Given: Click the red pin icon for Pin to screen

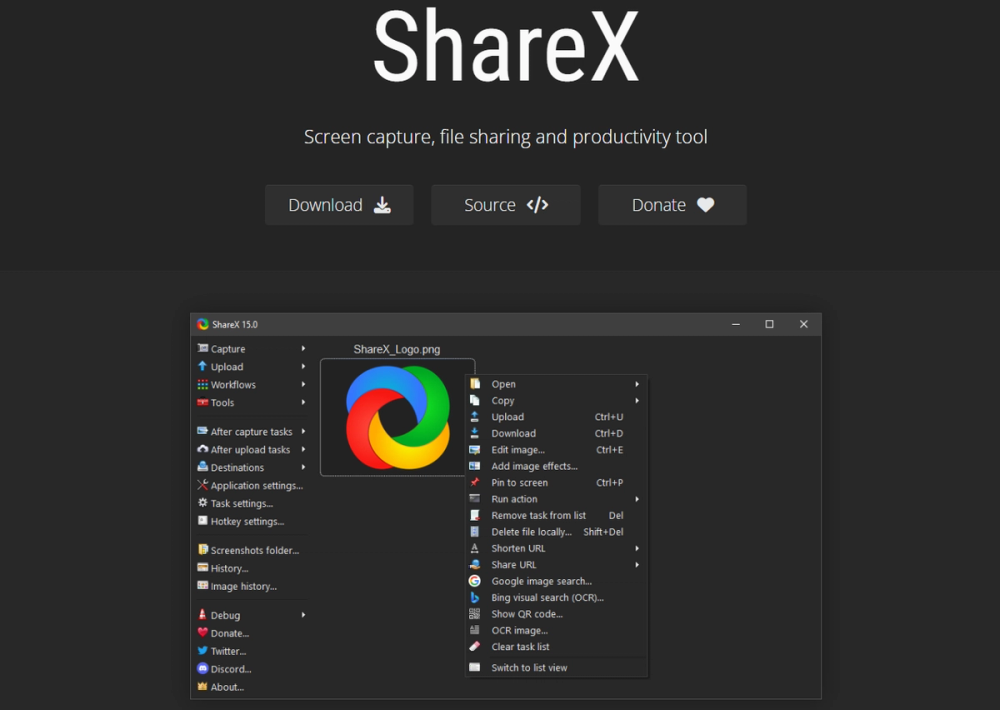Looking at the screenshot, I should pos(474,482).
